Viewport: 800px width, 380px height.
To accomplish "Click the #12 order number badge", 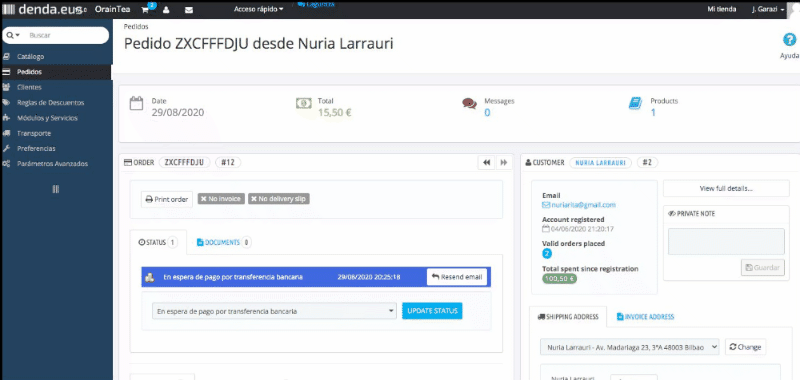I will [x=228, y=162].
